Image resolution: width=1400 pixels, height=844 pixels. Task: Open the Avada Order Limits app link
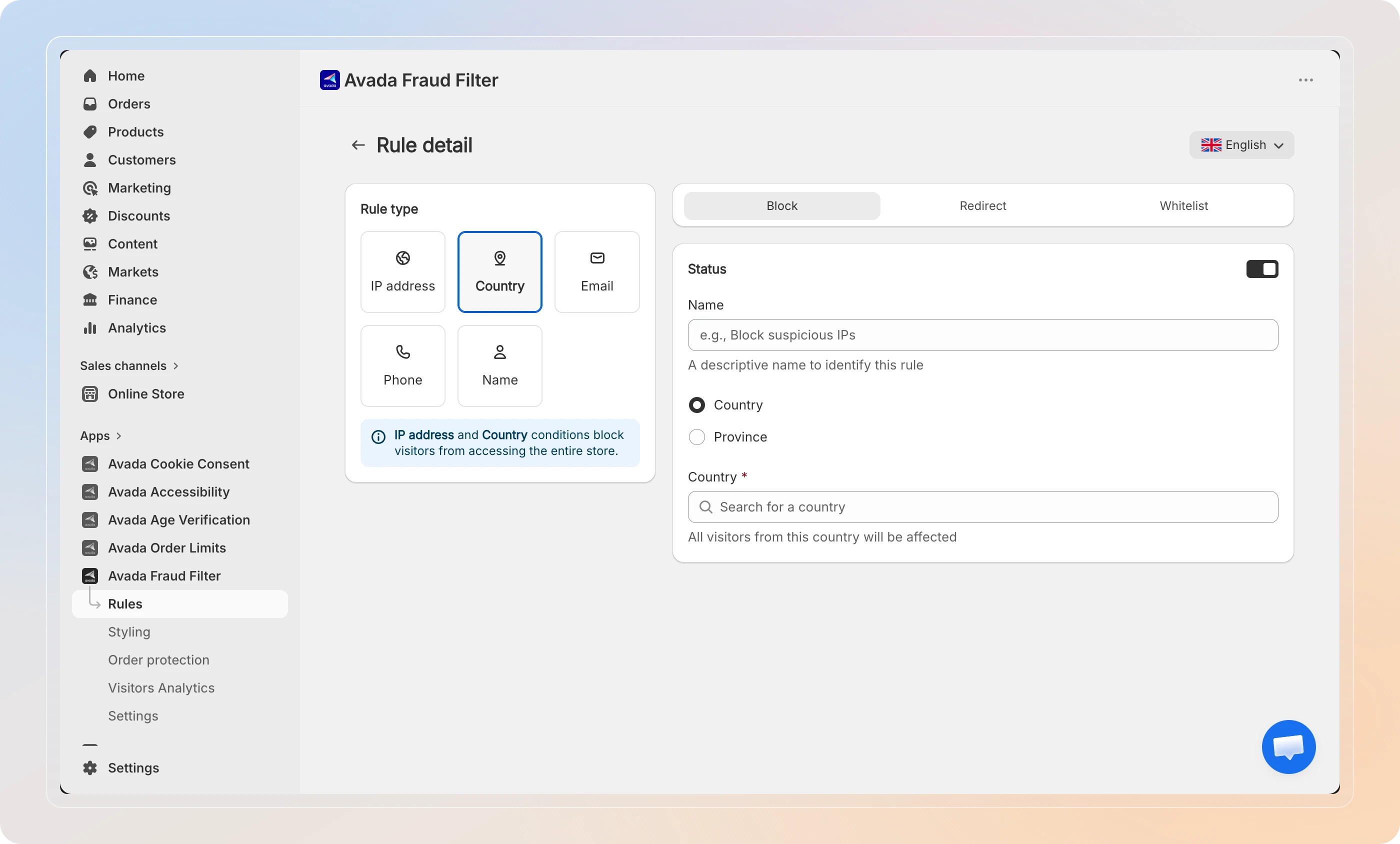pyautogui.click(x=167, y=548)
